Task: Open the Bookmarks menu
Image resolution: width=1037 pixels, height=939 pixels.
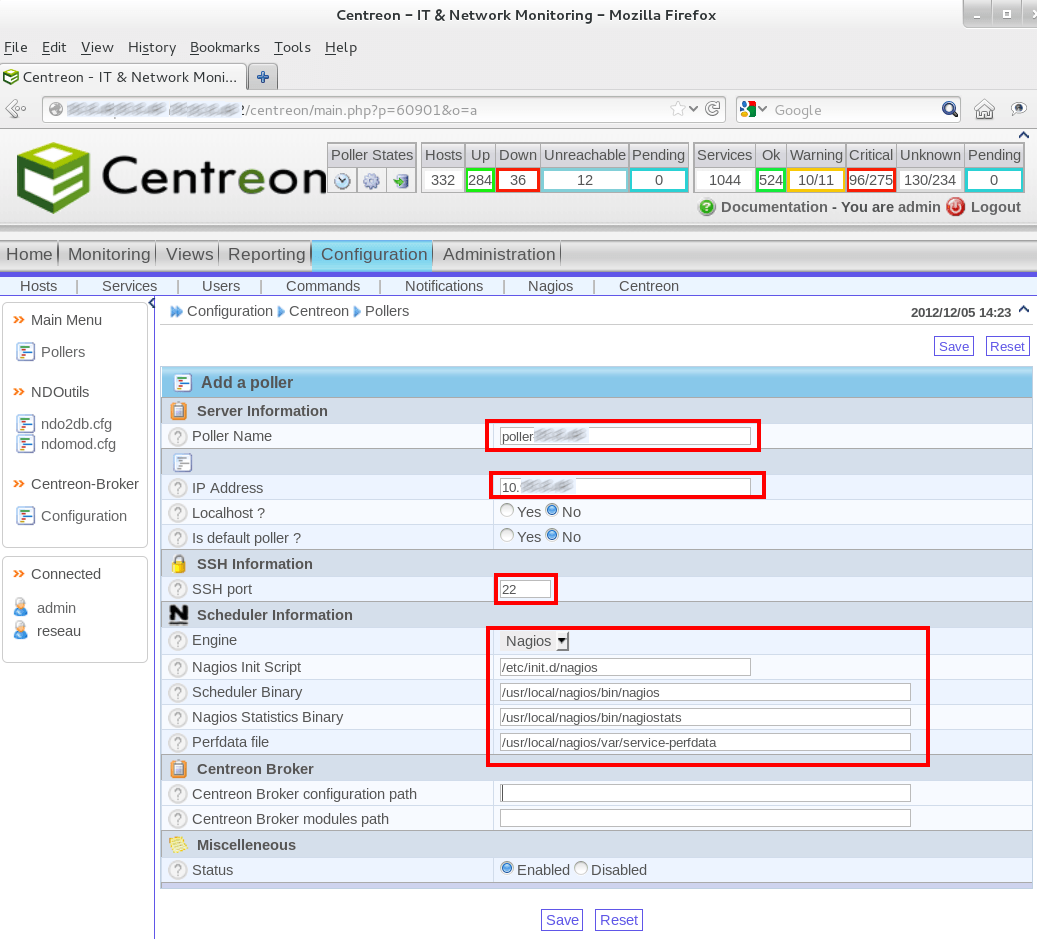Action: pyautogui.click(x=224, y=47)
